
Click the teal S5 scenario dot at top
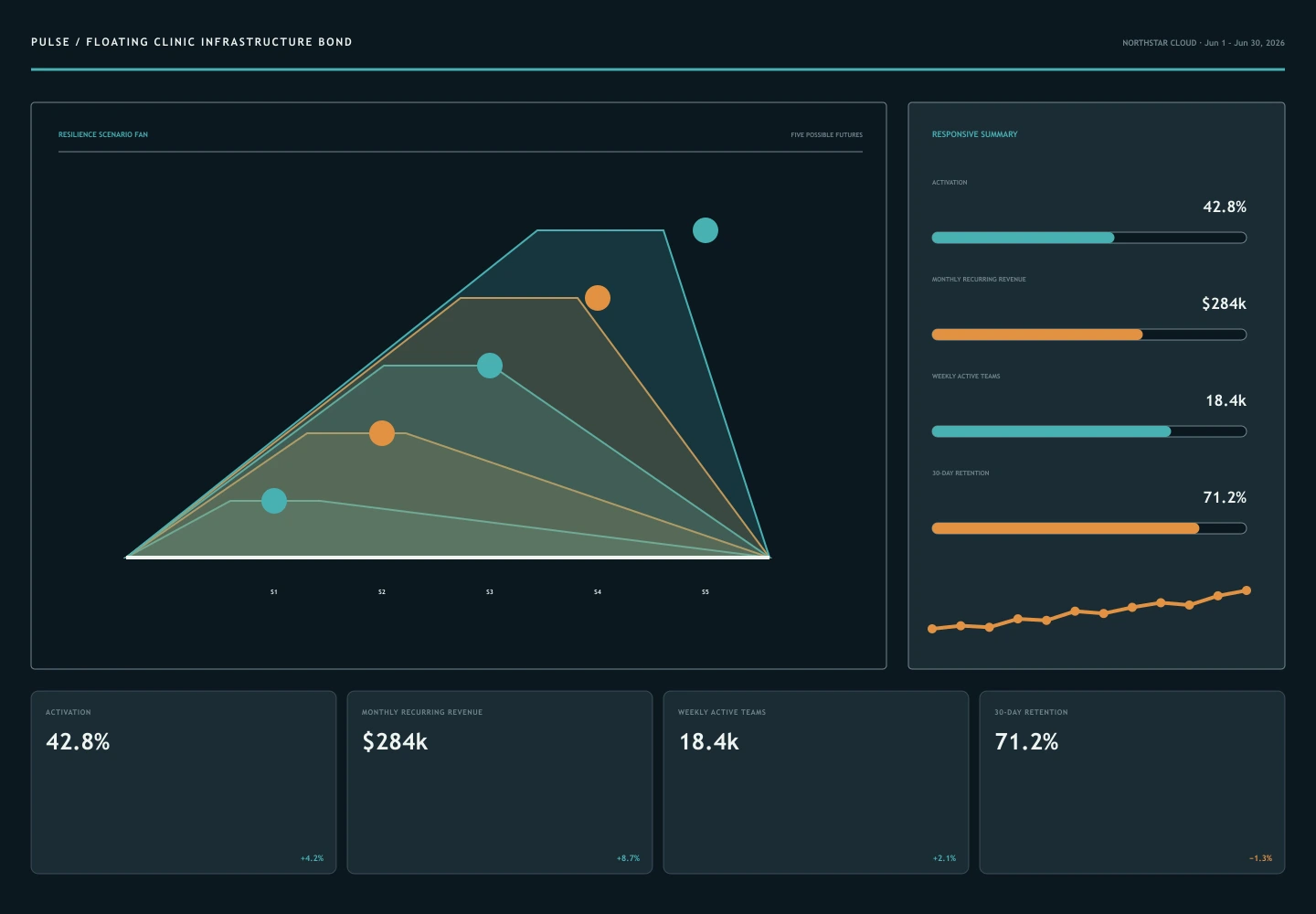coord(706,230)
